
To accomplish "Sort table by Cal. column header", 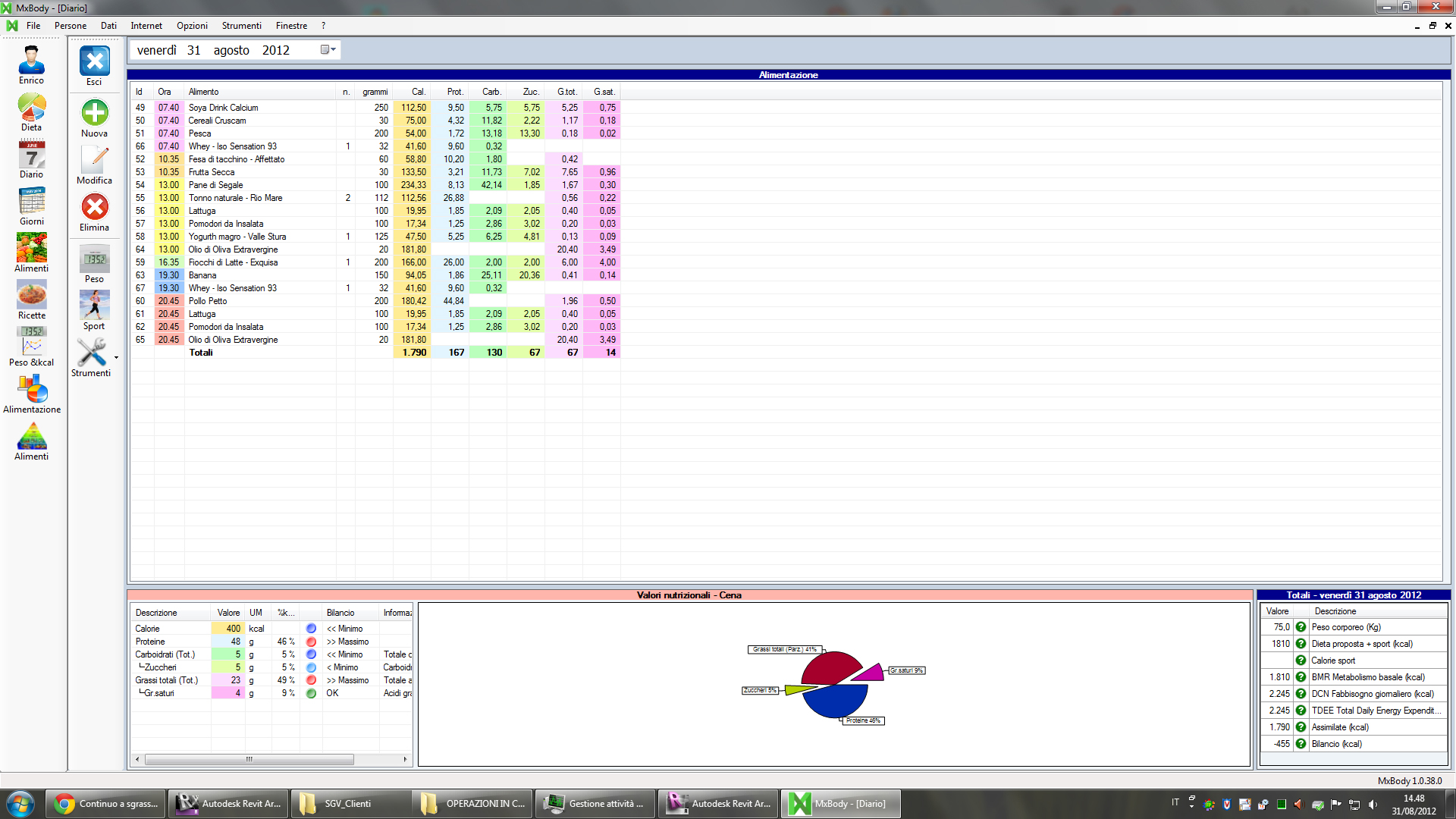I will click(x=412, y=92).
